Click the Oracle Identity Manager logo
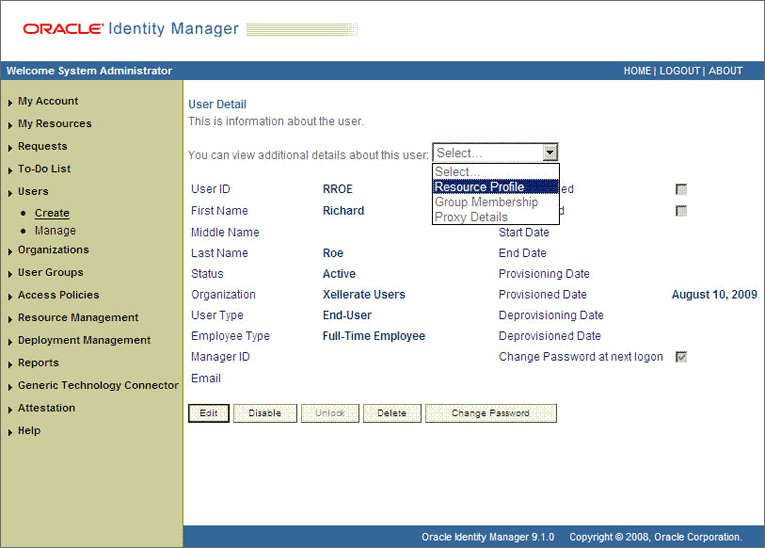This screenshot has width=765, height=548. point(131,29)
